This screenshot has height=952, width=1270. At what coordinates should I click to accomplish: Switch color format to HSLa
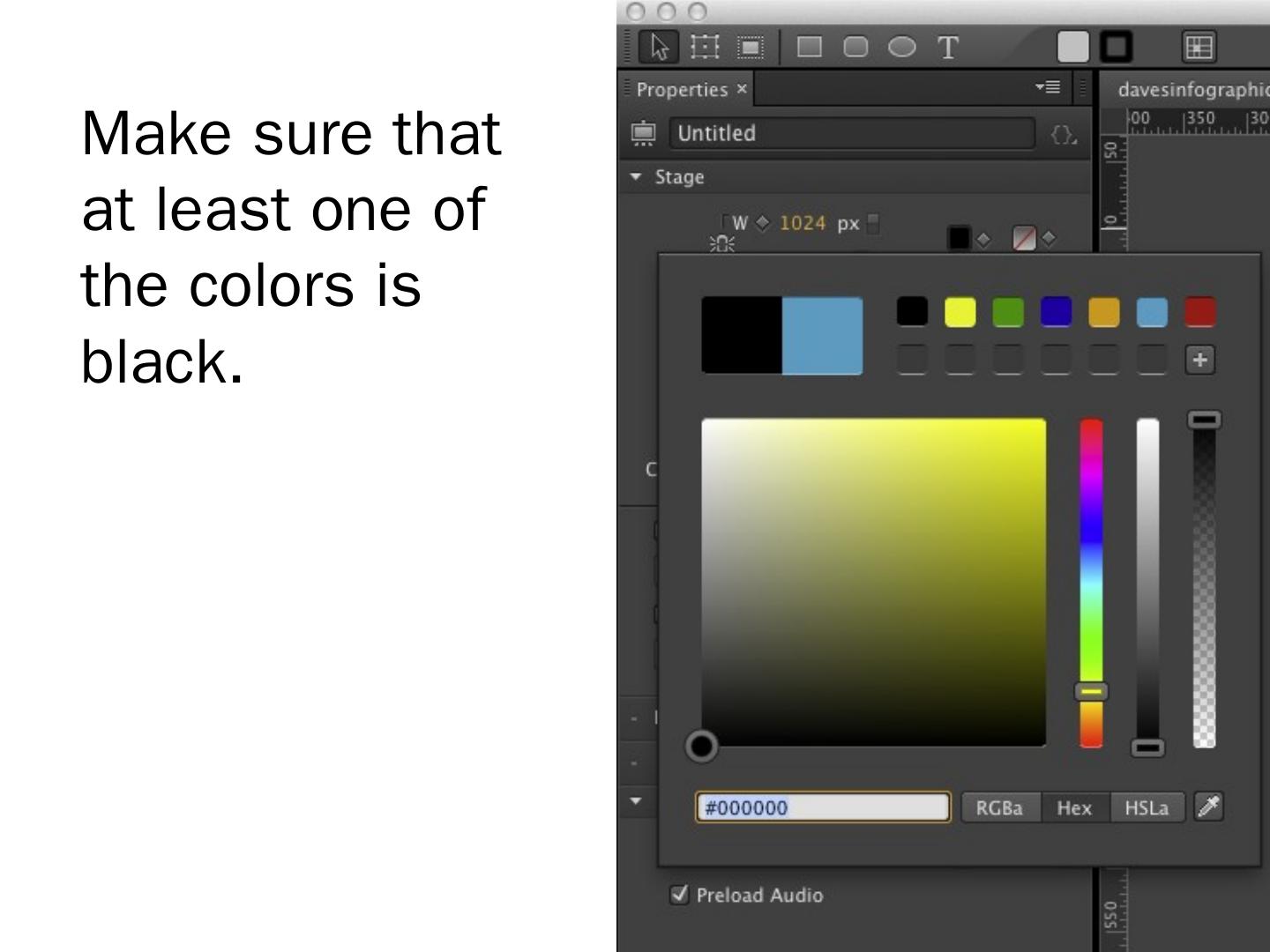(1146, 807)
